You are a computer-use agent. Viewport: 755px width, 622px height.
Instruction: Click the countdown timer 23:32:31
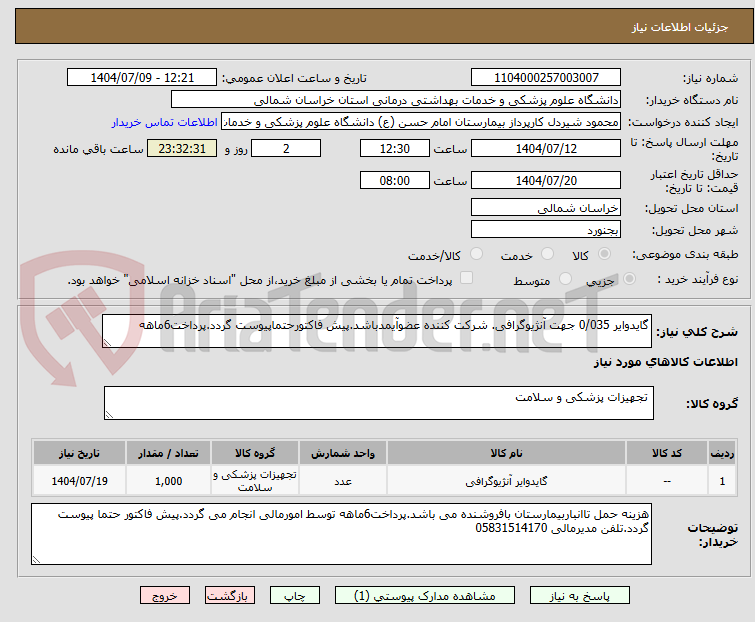point(182,148)
